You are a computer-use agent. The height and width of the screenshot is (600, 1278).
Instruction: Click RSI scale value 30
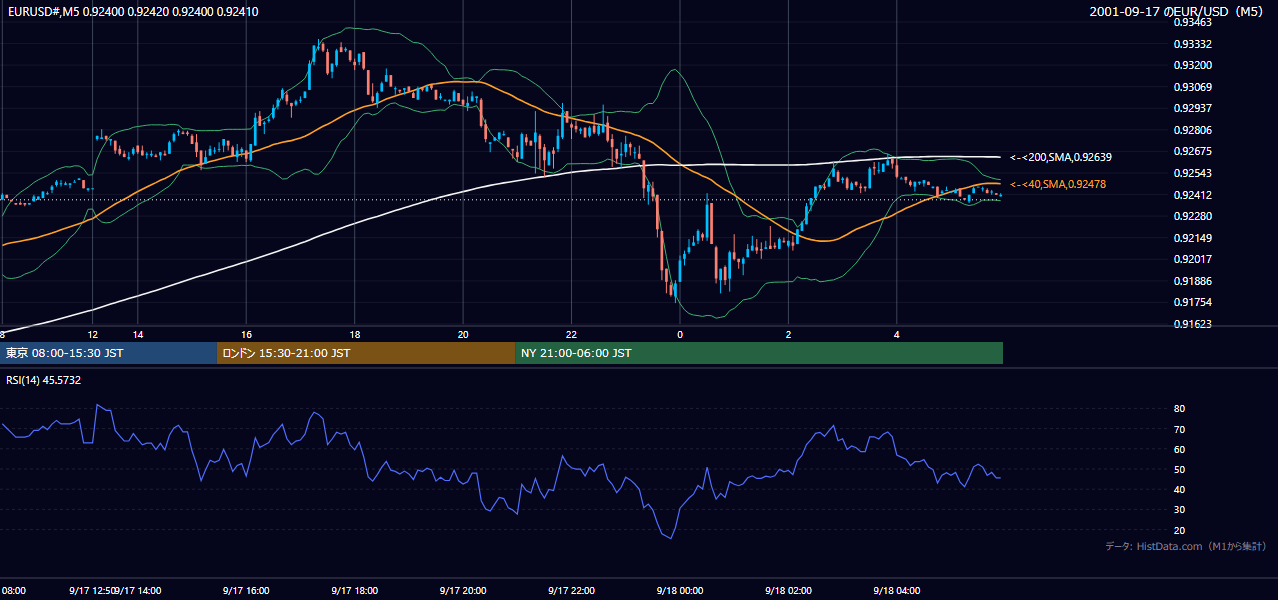[x=1179, y=509]
